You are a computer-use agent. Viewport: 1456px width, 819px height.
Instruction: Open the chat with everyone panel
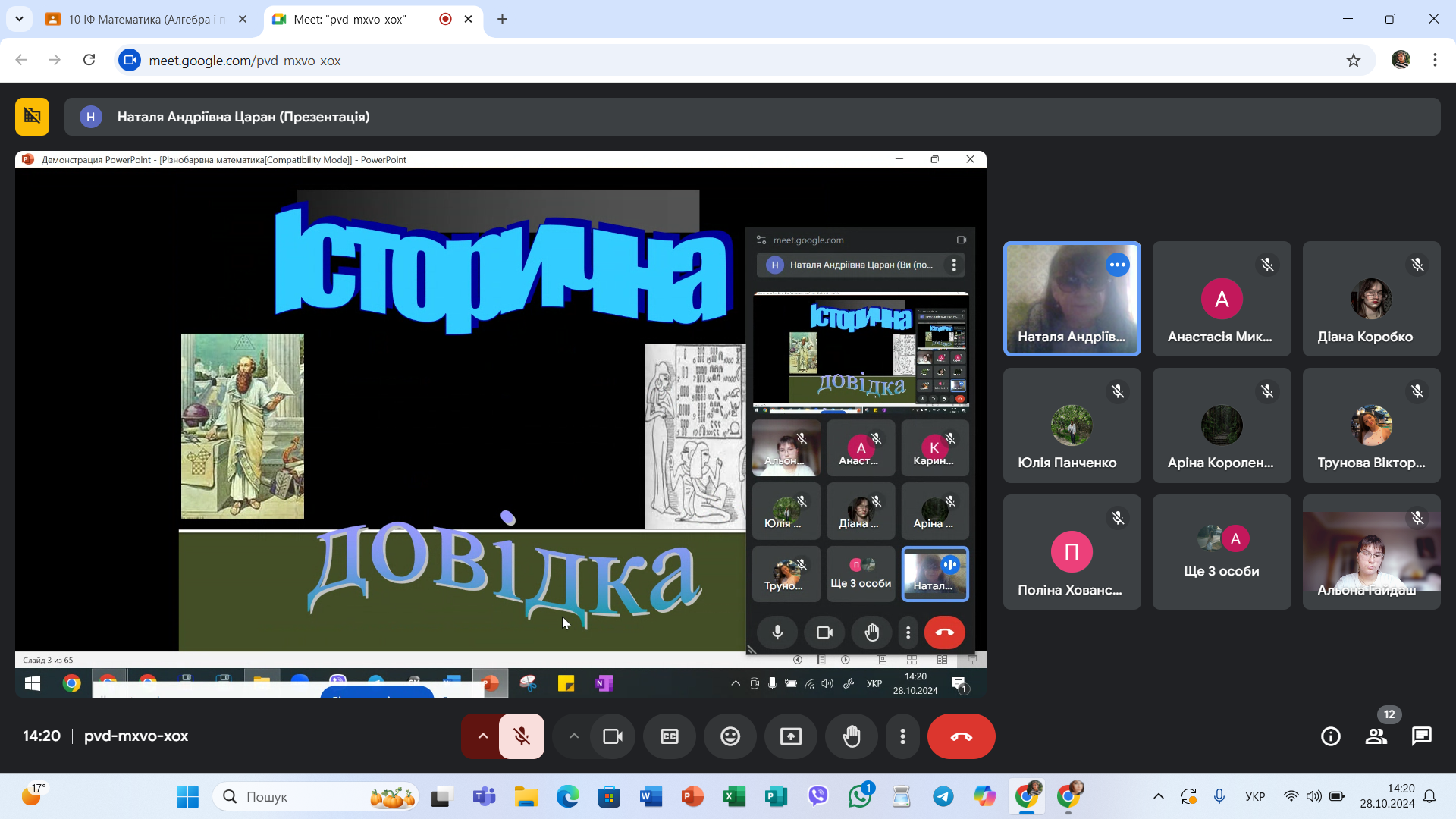coord(1421,736)
